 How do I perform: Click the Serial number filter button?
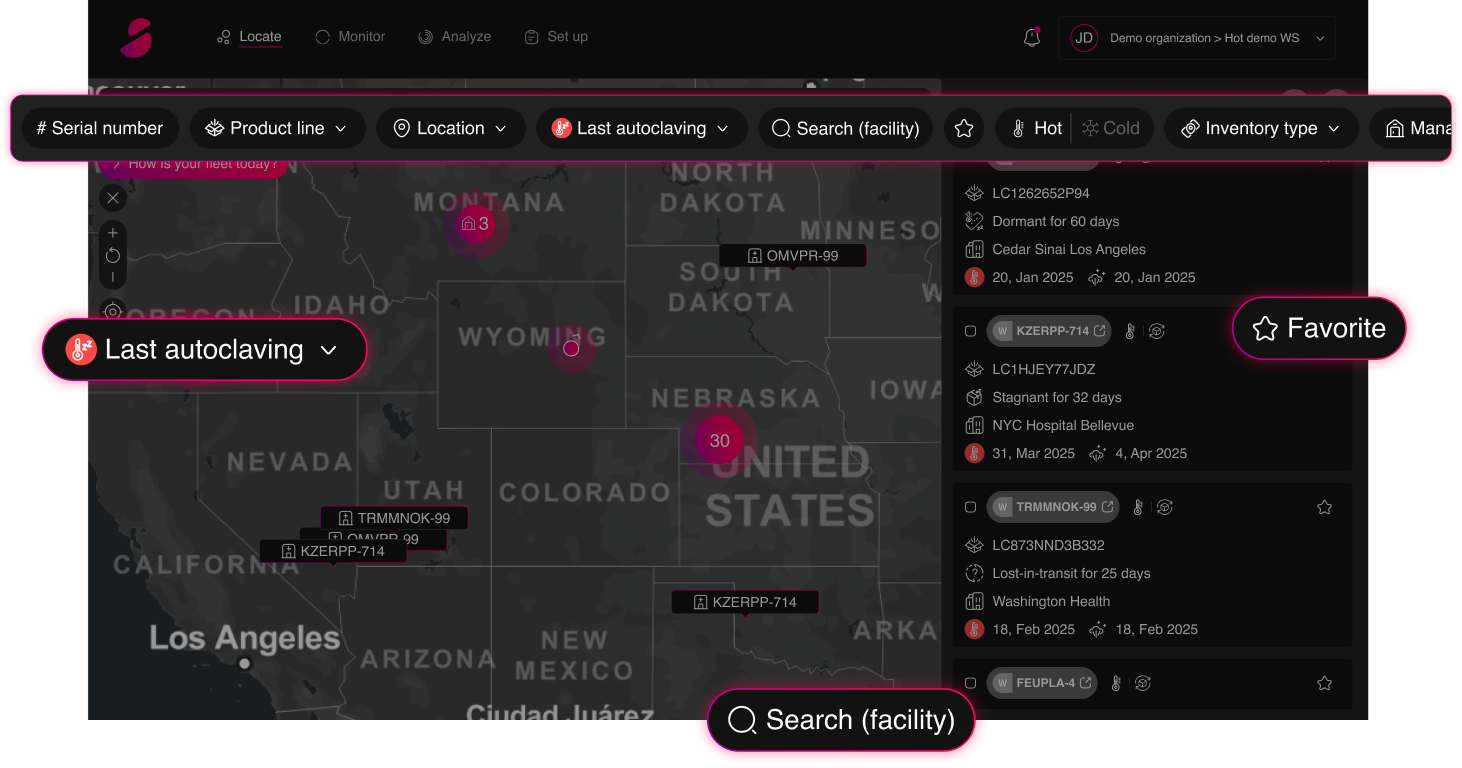coord(99,128)
